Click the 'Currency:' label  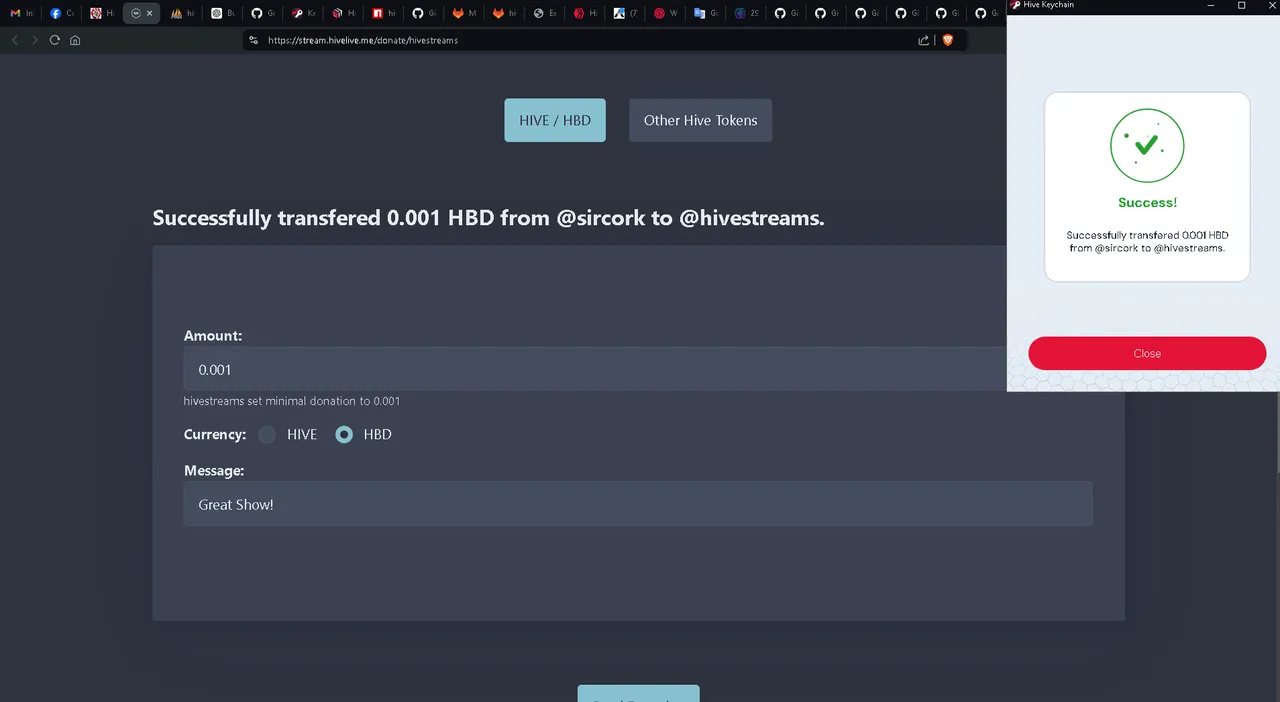tap(215, 434)
